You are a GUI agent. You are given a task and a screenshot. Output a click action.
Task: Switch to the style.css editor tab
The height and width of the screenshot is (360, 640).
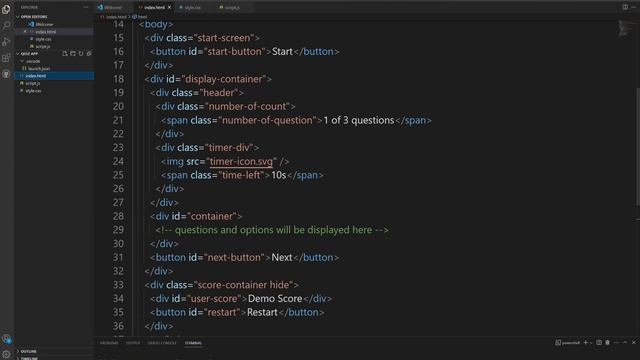(192, 7)
